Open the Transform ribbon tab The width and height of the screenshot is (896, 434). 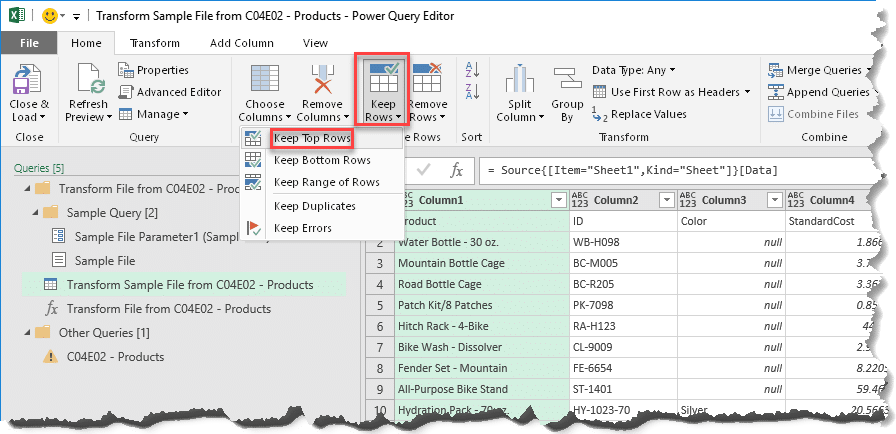coord(155,43)
